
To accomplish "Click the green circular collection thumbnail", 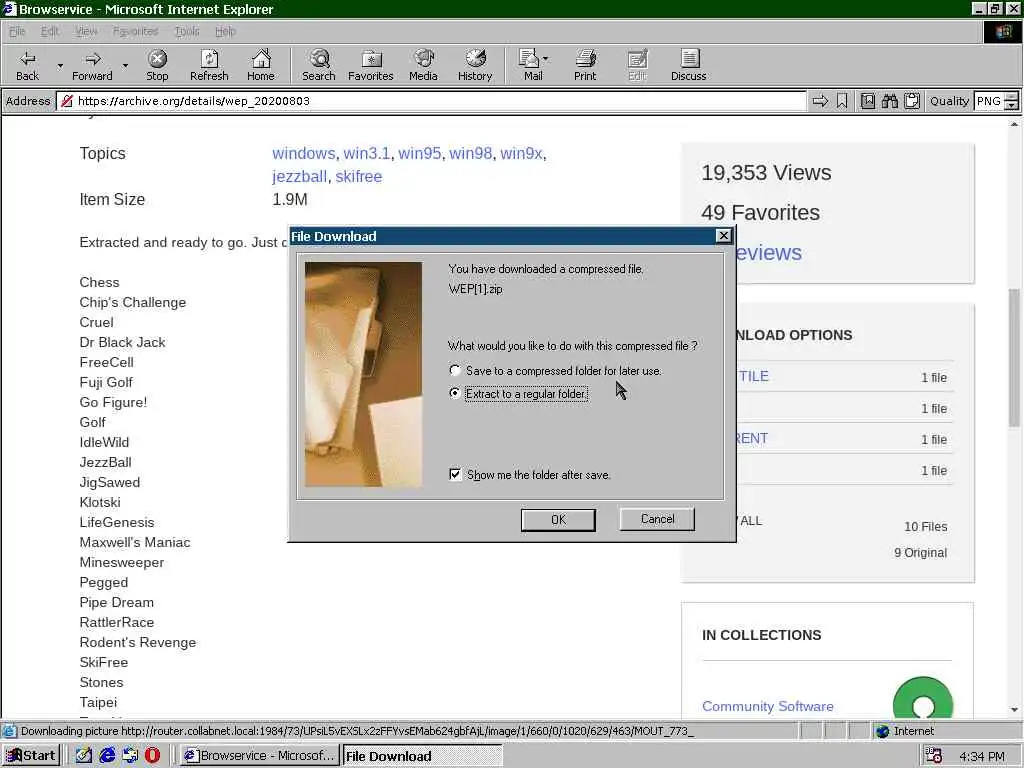I will click(x=923, y=698).
